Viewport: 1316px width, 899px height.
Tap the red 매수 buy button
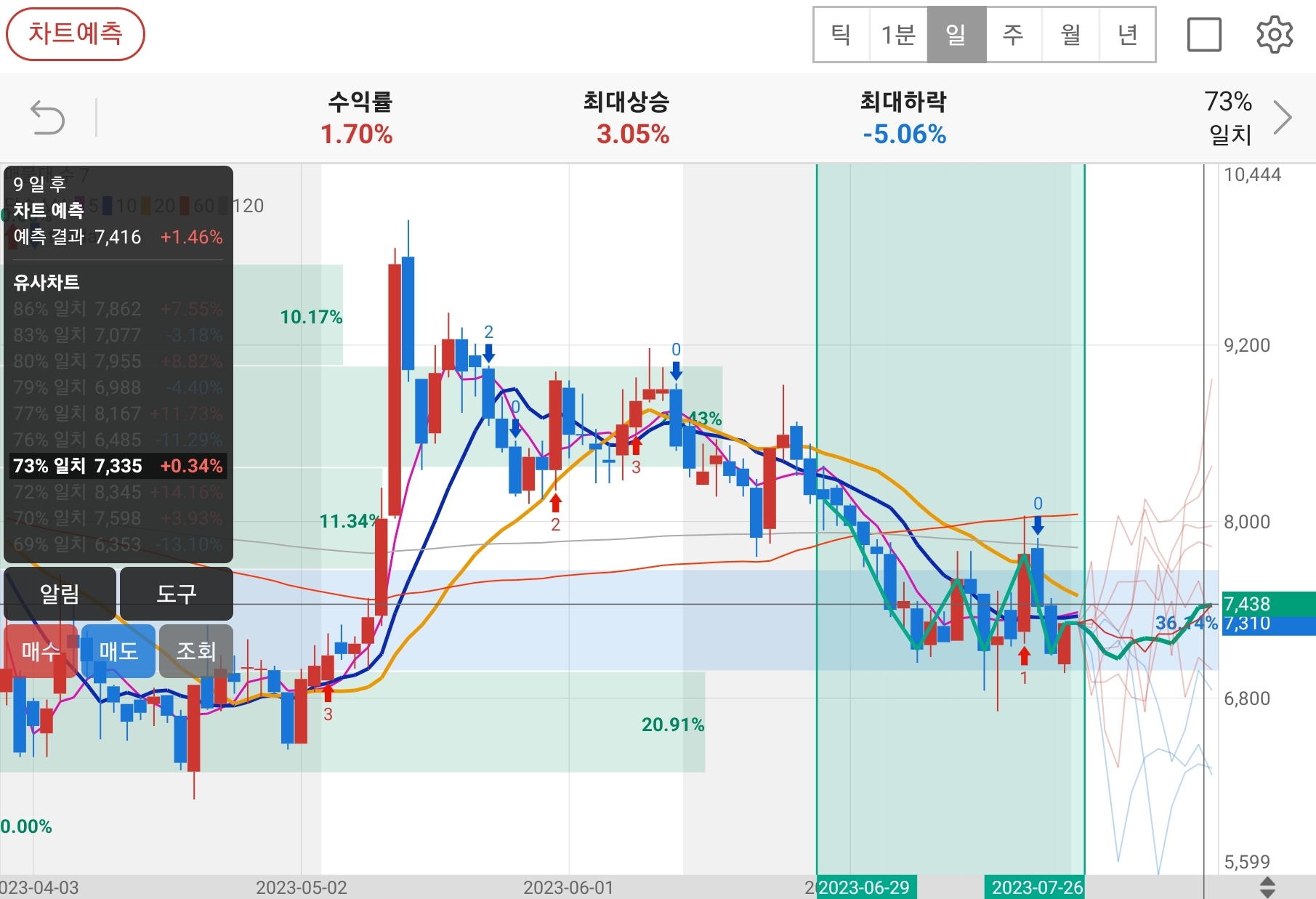[x=41, y=651]
